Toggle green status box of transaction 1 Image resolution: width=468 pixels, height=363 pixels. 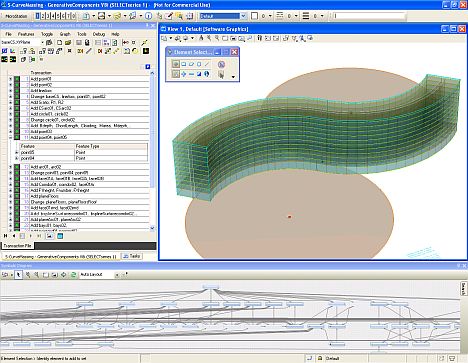[x=17, y=79]
